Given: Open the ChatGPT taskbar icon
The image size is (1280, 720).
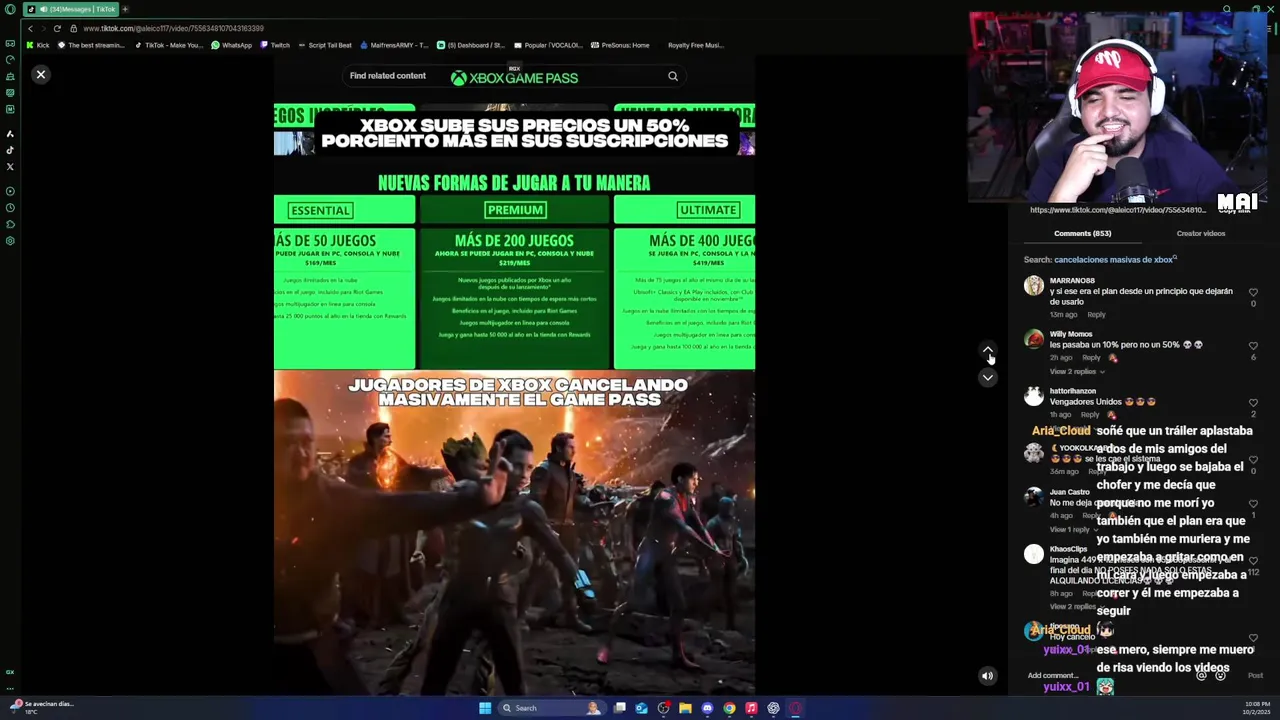Looking at the screenshot, I should pos(773,708).
